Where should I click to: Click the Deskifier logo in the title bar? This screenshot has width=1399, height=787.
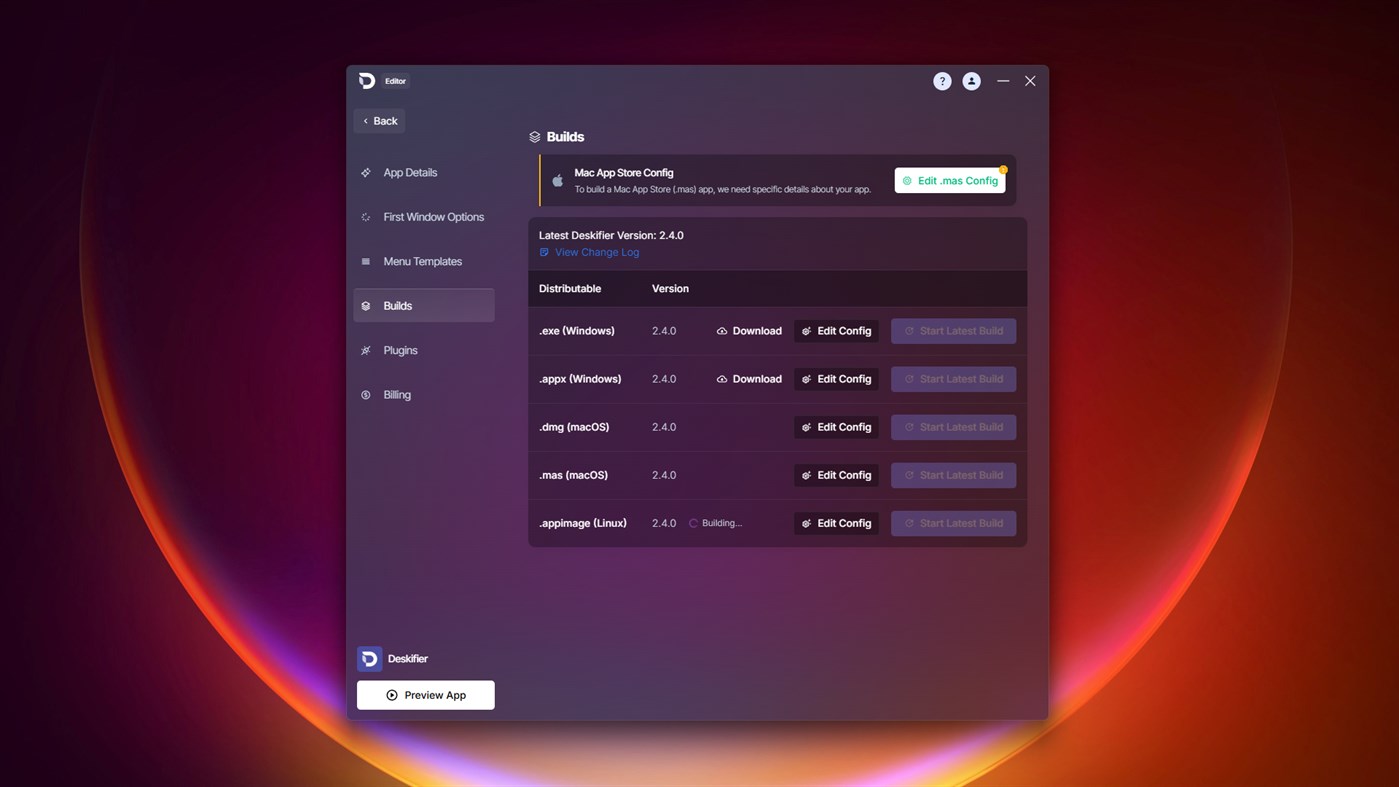click(x=367, y=81)
